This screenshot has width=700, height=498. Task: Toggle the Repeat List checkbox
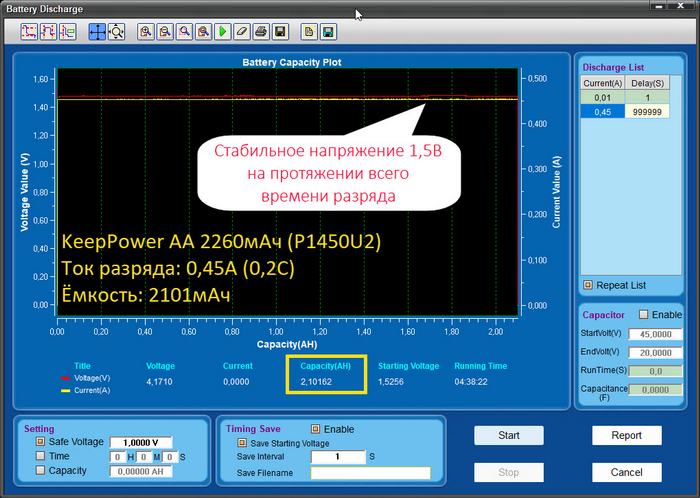[x=587, y=284]
